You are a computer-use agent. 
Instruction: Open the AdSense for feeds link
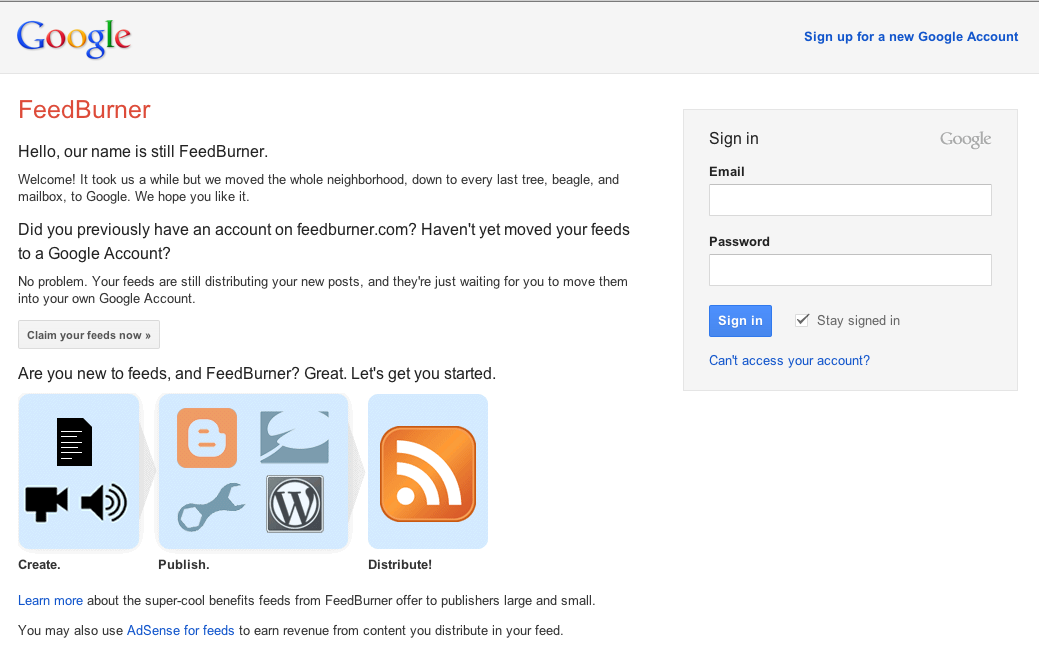click(x=180, y=631)
